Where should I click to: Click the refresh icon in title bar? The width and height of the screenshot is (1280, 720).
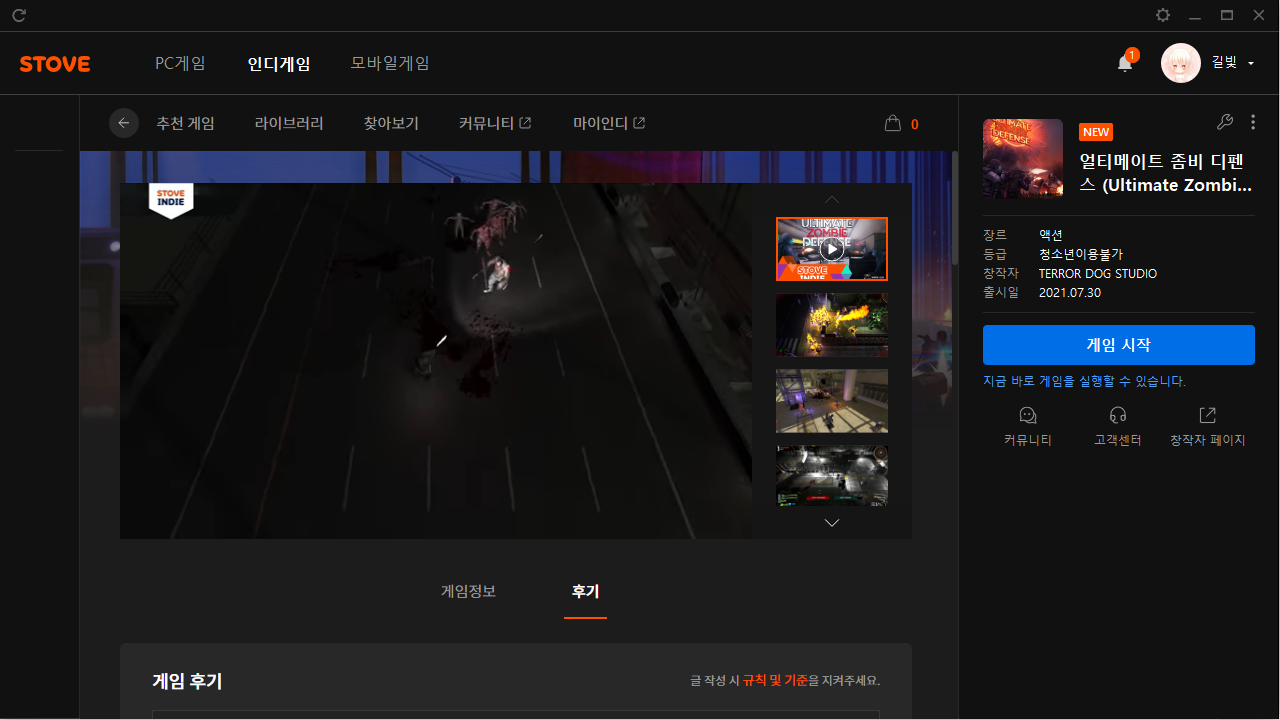point(19,15)
